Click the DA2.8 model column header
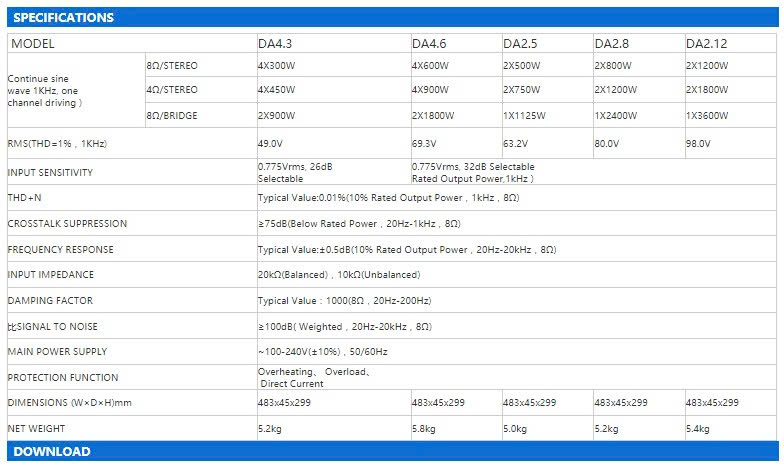Viewport: 784px width, 465px height. pos(612,44)
